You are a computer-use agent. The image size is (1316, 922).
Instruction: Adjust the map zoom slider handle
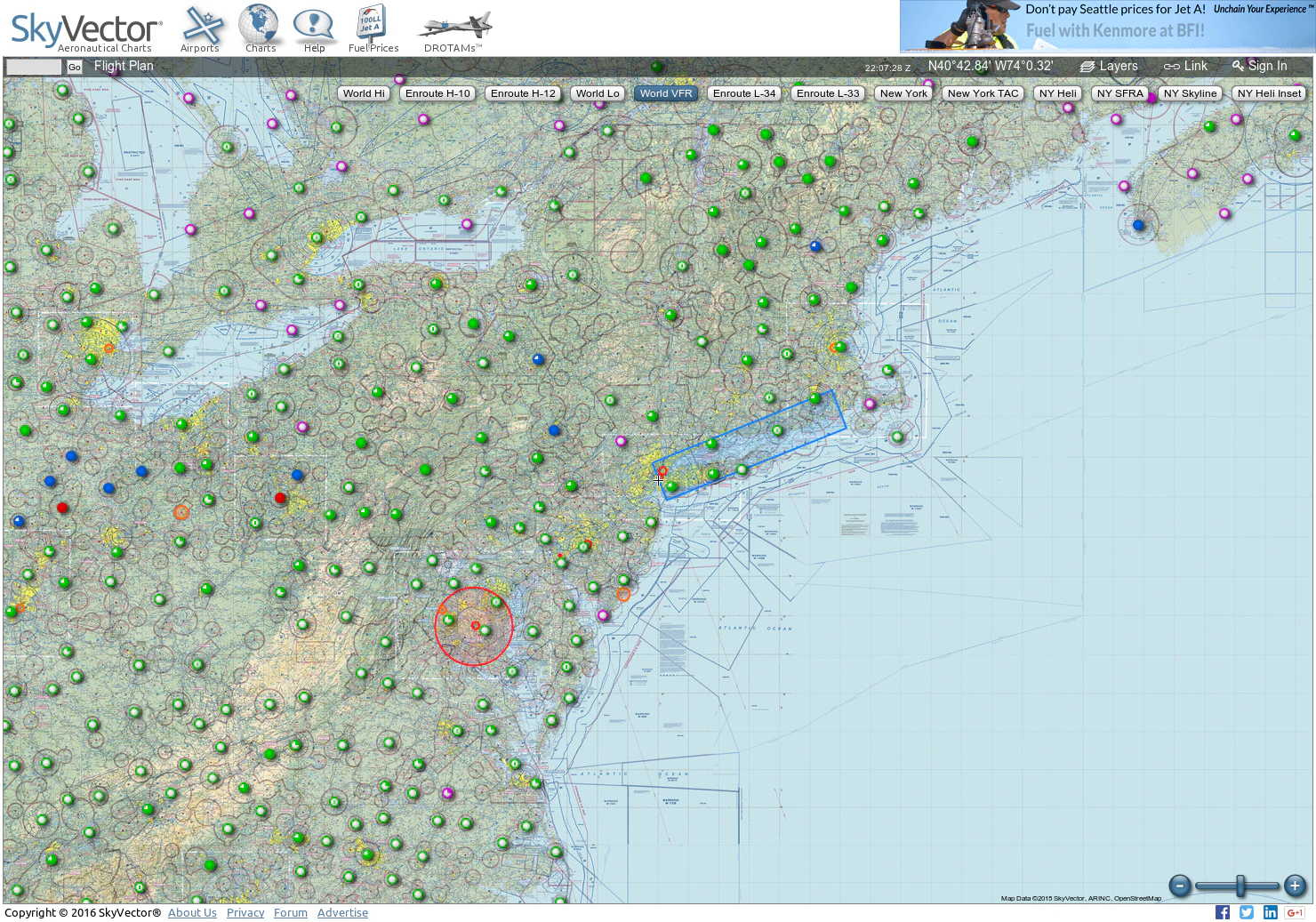[x=1240, y=886]
